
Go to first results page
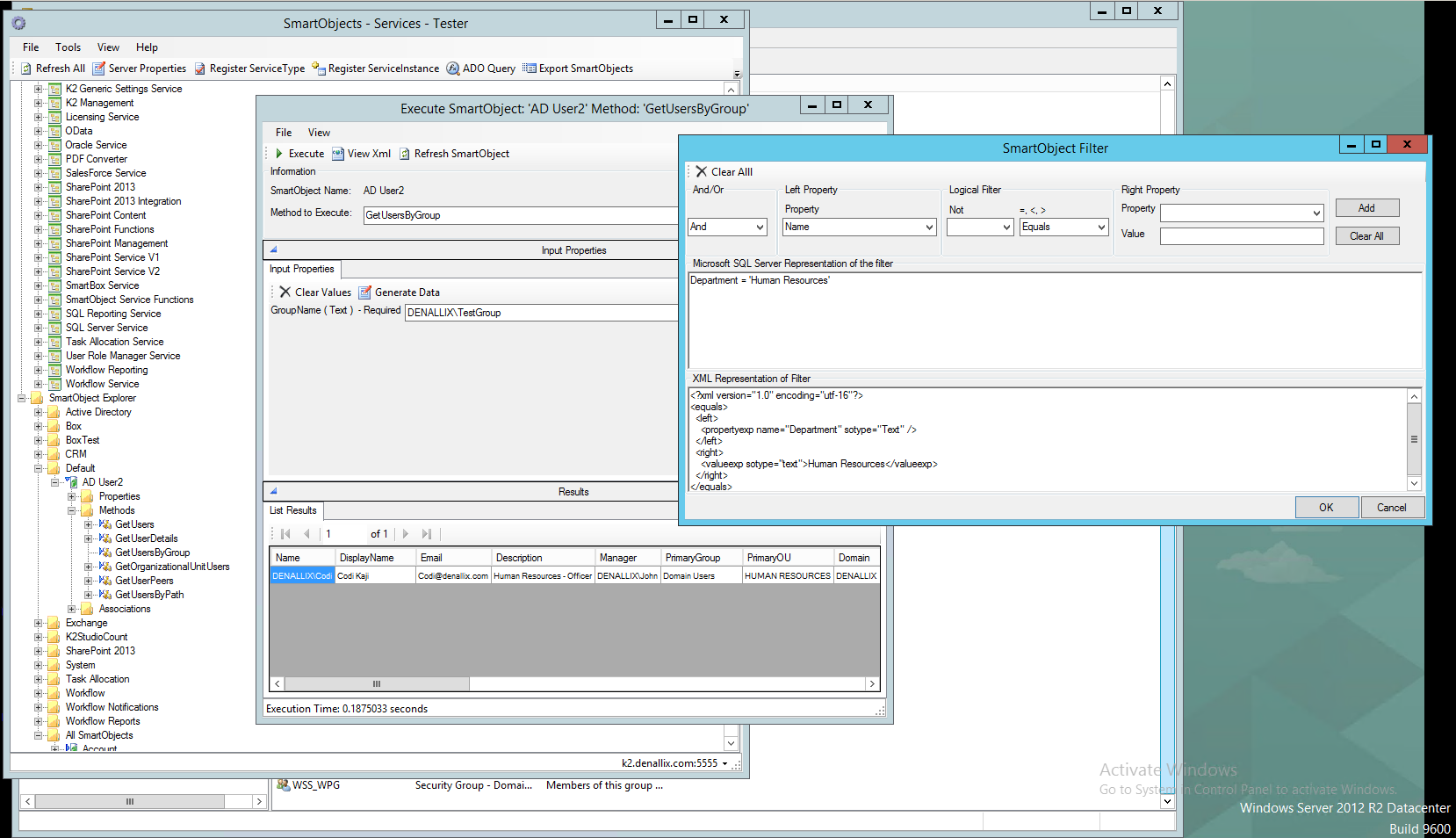pyautogui.click(x=285, y=534)
